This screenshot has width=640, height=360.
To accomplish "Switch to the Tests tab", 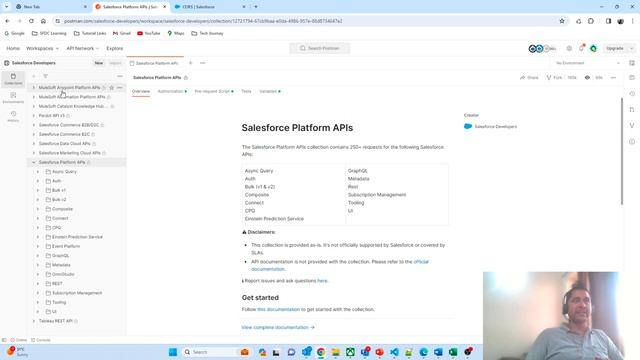I will click(246, 91).
